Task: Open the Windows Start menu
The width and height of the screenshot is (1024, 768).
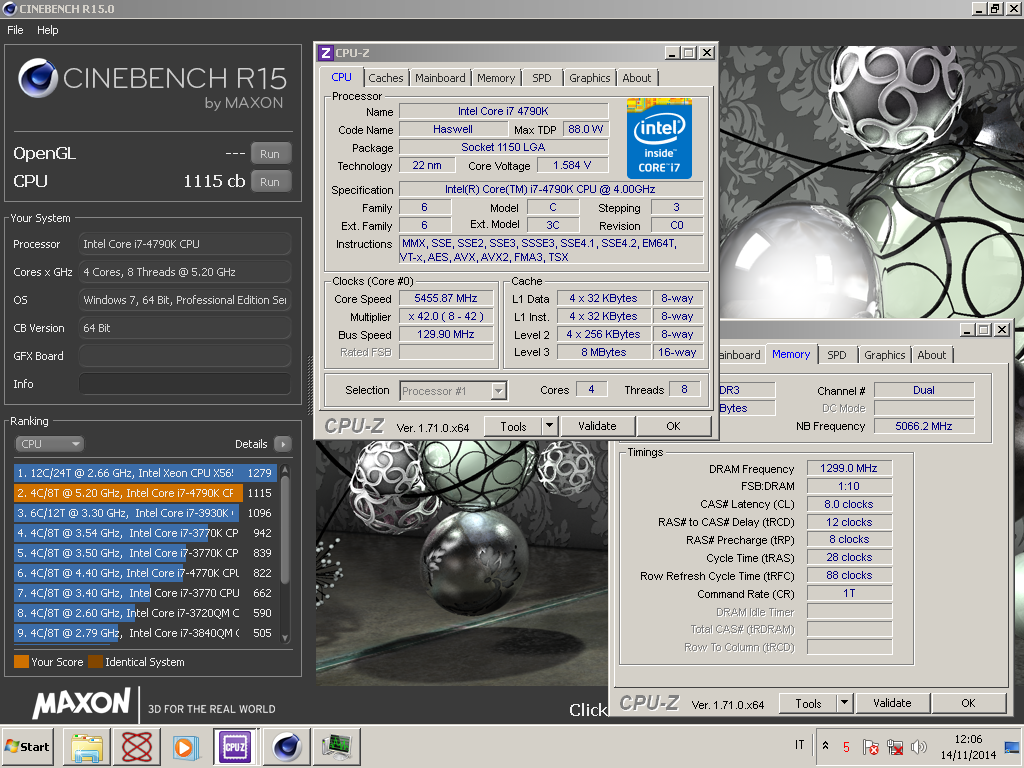Action: click(27, 746)
